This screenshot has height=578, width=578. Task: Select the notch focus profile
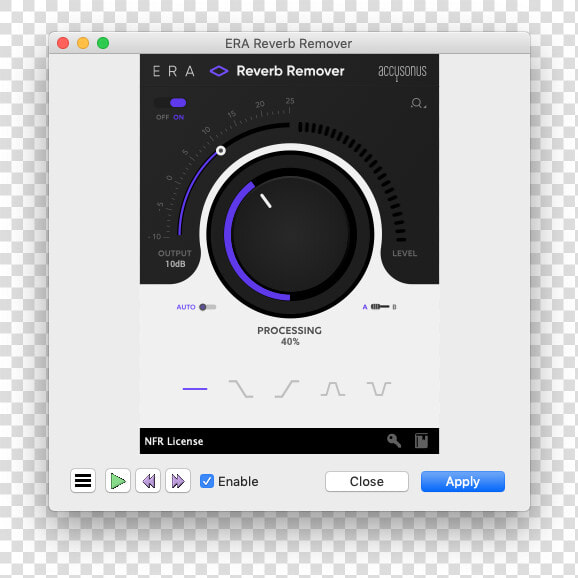(379, 389)
